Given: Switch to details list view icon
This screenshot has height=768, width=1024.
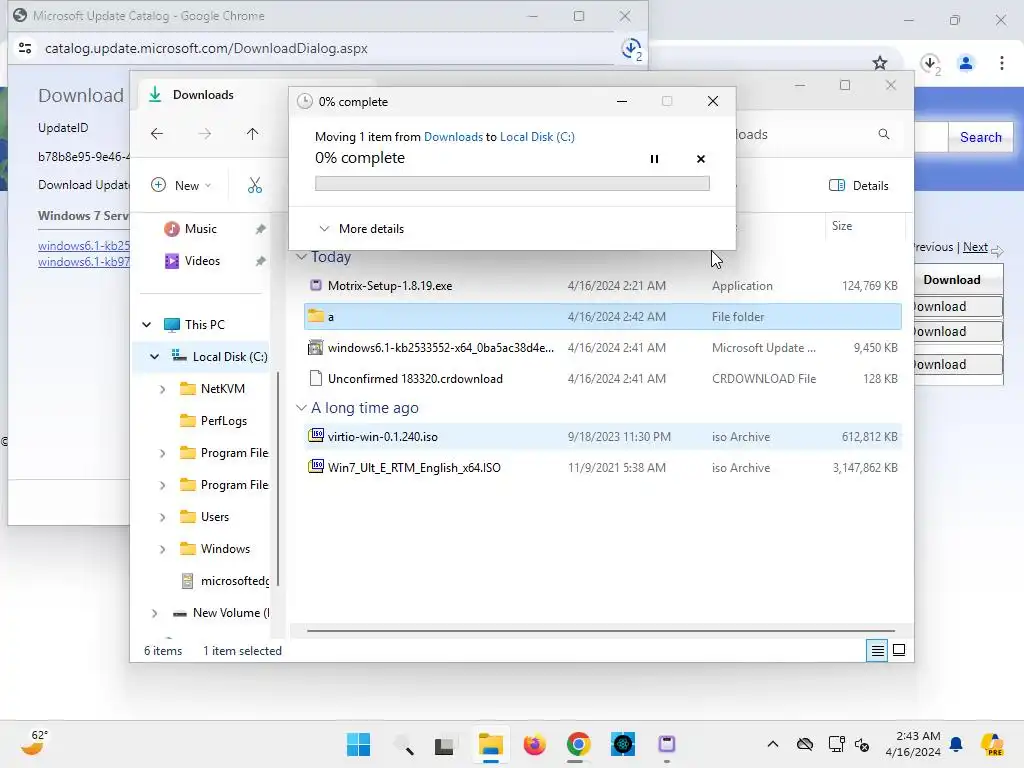Looking at the screenshot, I should coord(877,650).
